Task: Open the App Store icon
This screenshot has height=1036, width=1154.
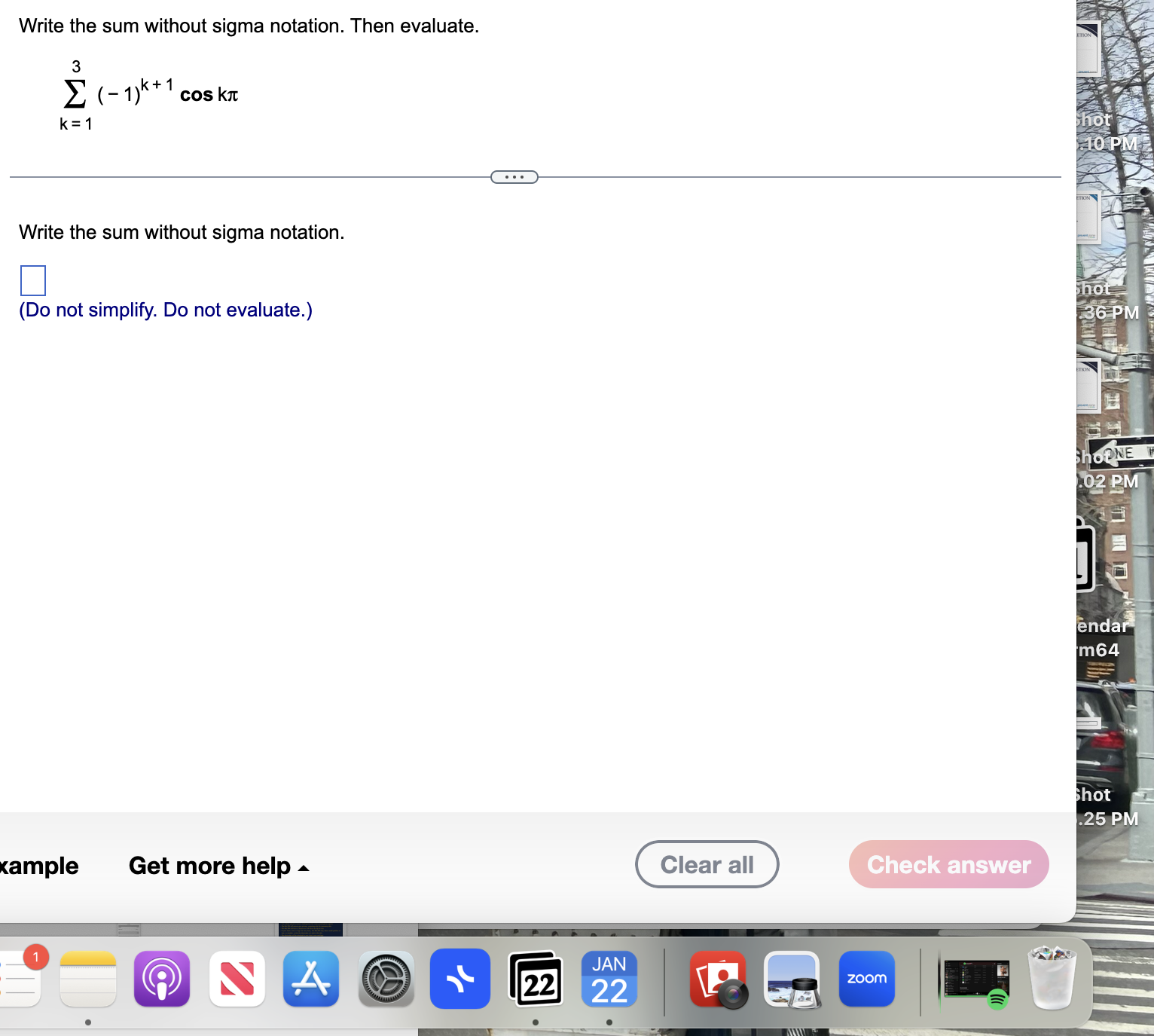Action: (x=311, y=979)
